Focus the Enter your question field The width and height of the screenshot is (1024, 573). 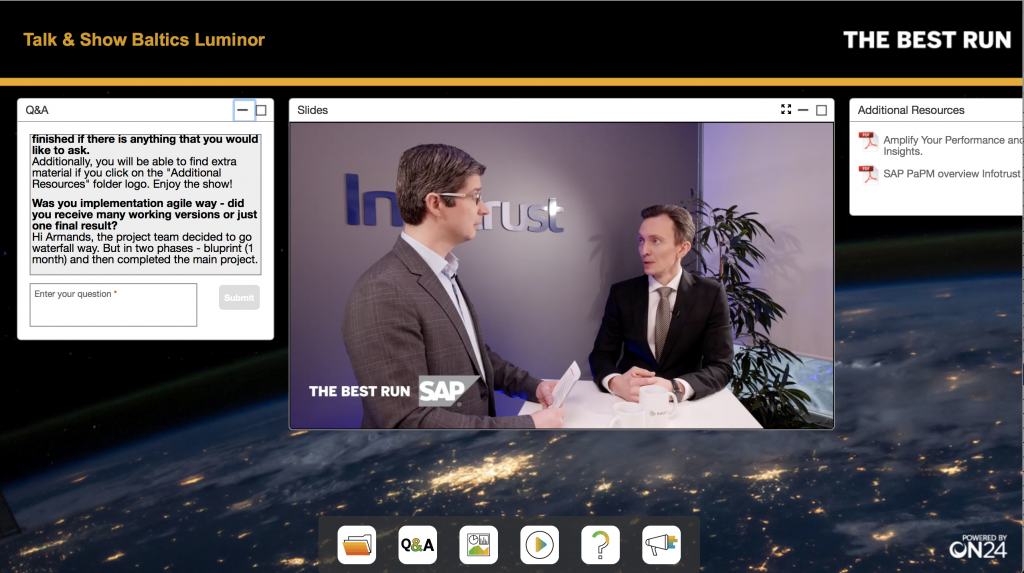coord(113,304)
